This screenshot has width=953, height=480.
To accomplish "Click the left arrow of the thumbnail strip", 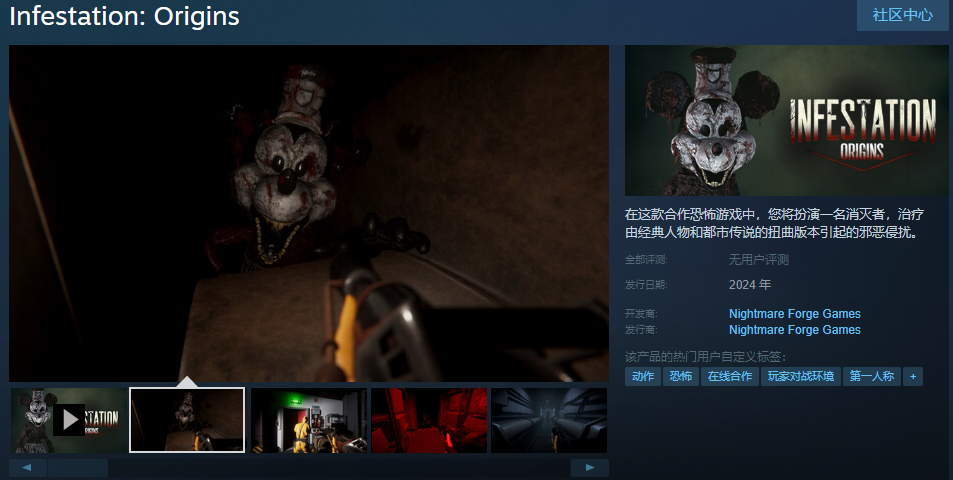I will [27, 468].
